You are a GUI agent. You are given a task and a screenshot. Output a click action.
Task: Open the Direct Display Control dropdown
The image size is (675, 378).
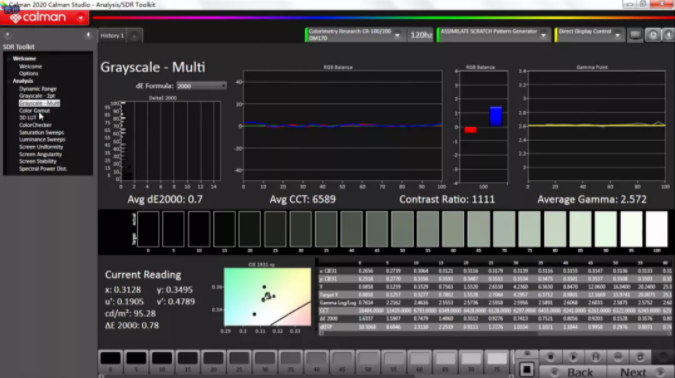[x=617, y=35]
